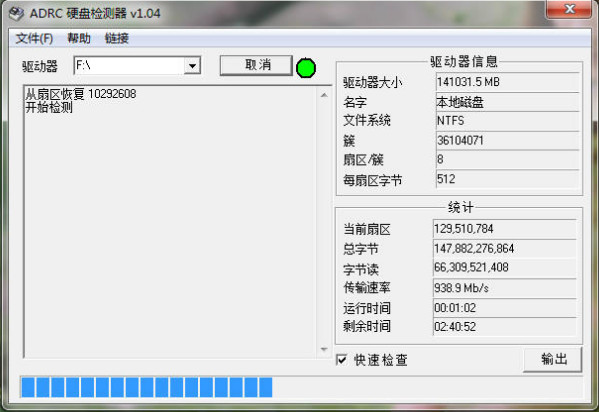Click log line 开始检测
The height and width of the screenshot is (412, 599).
(x=49, y=107)
